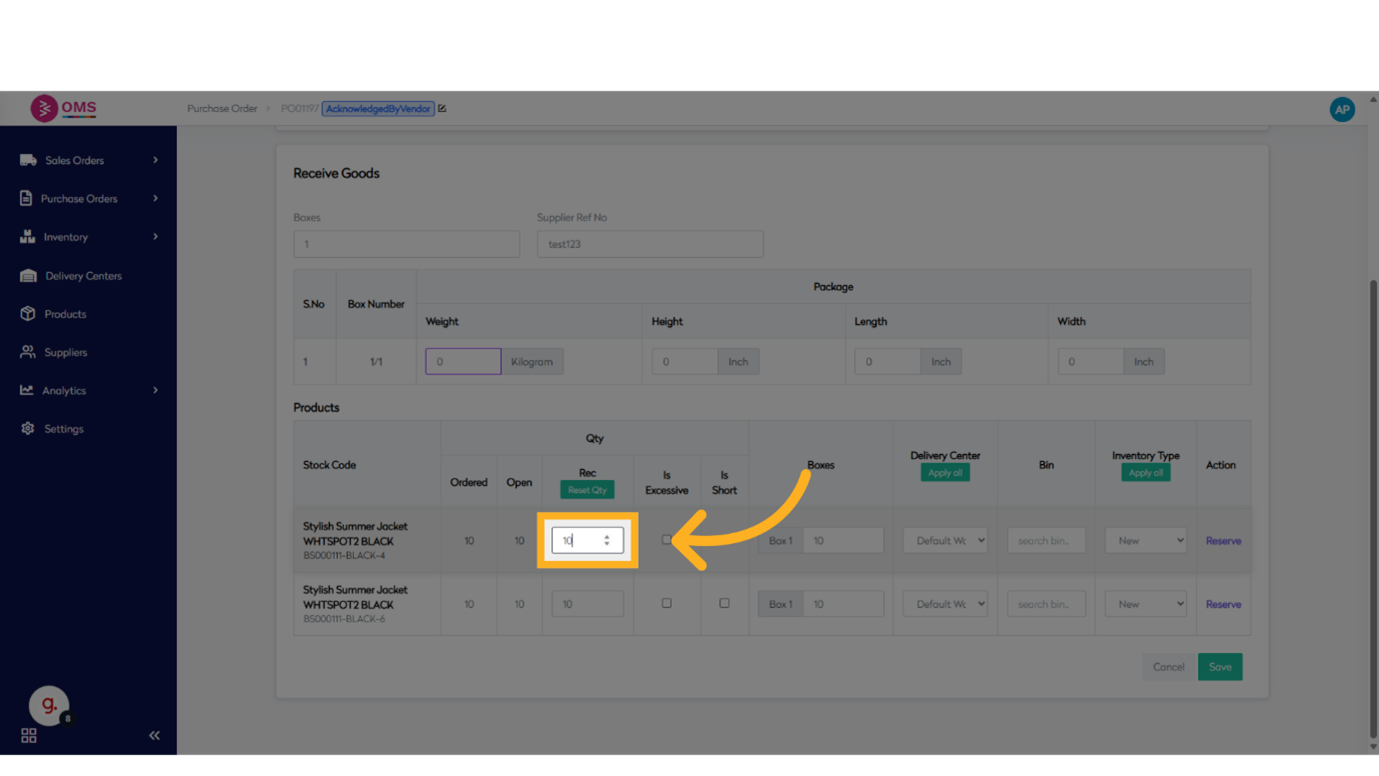Tick Is Excessive for BLACK-6 row
Image resolution: width=1379 pixels, height=776 pixels.
tap(667, 603)
